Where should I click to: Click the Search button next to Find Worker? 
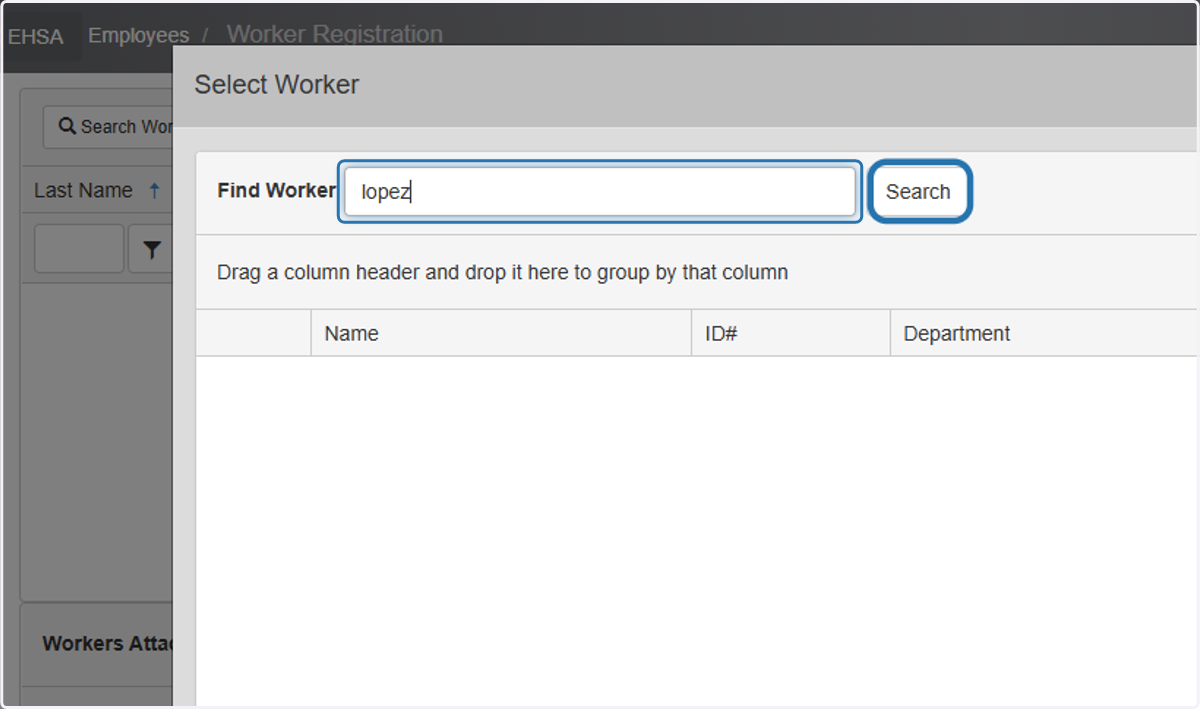[918, 191]
